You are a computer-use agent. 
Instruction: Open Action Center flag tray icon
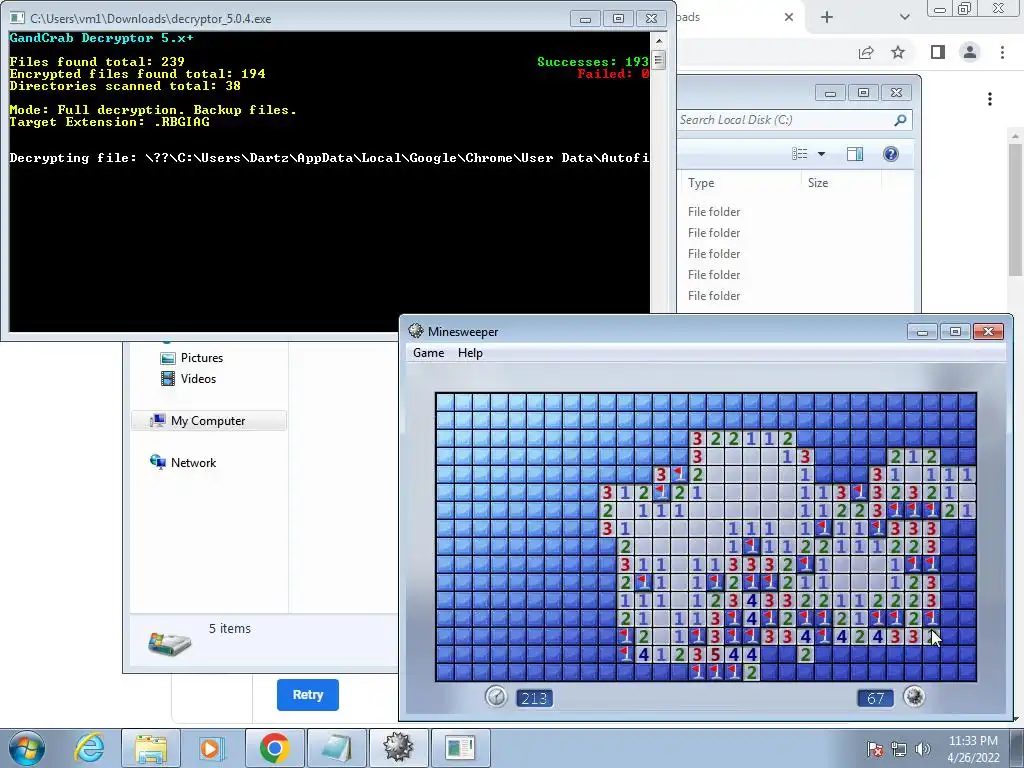(x=875, y=748)
